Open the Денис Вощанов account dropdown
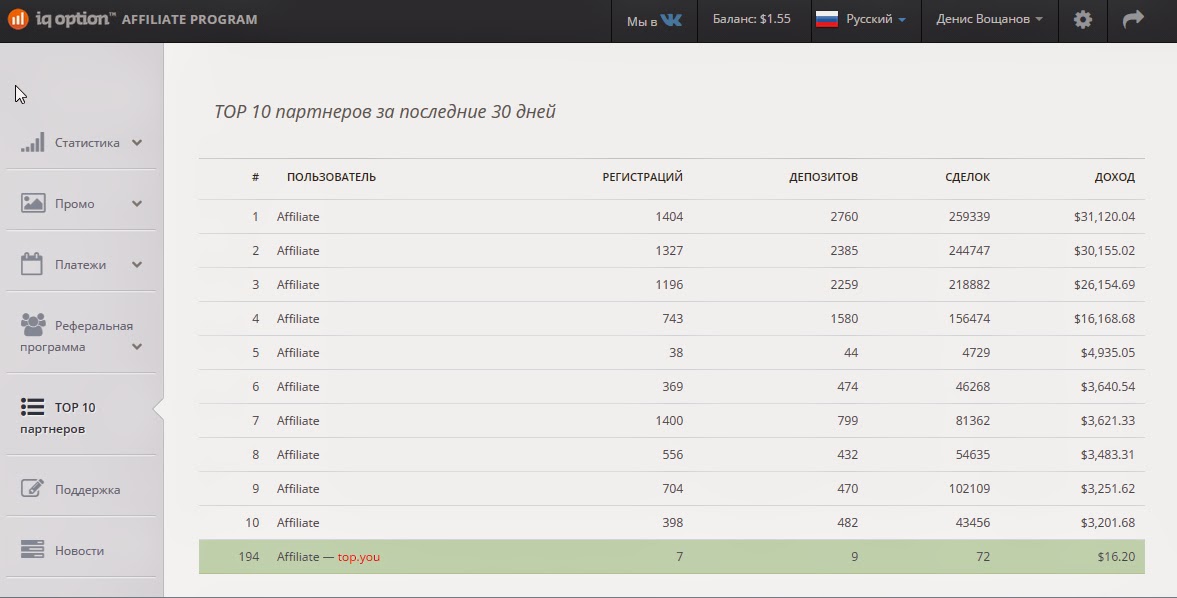 coord(989,20)
